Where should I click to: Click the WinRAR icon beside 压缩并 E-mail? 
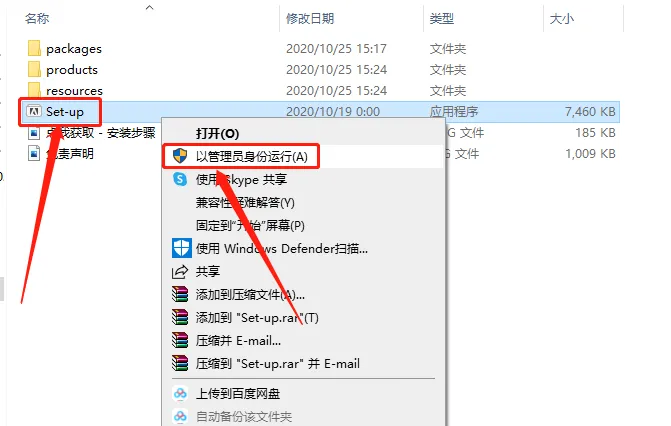point(180,340)
